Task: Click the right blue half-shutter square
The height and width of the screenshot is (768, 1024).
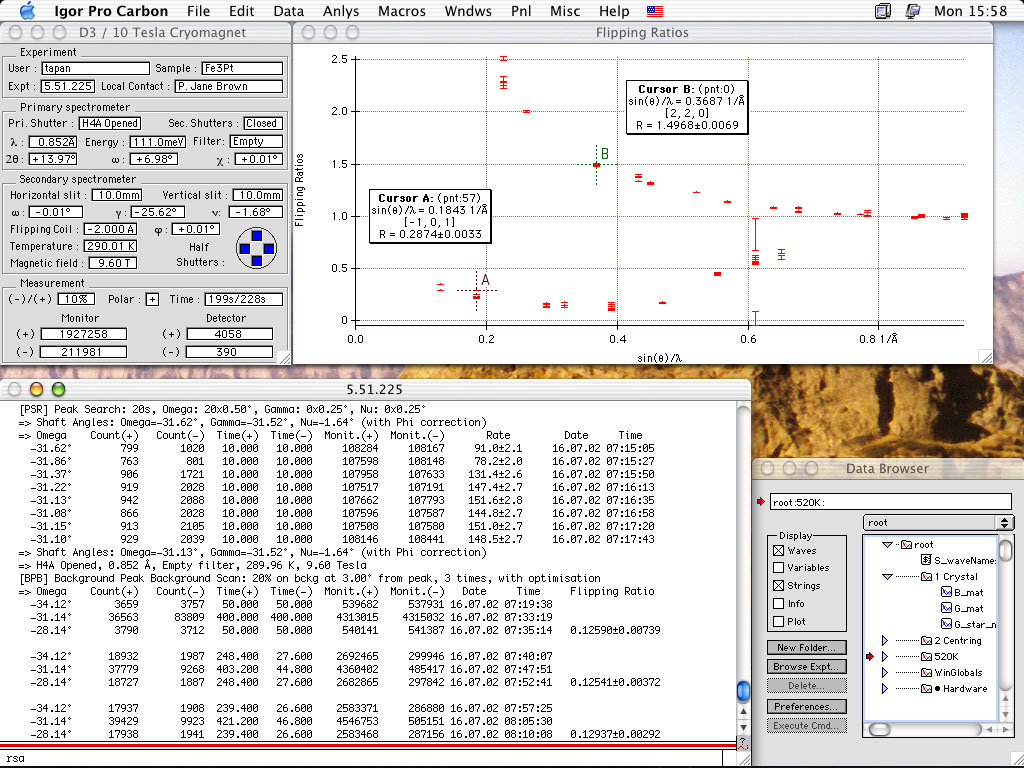Action: pos(268,248)
